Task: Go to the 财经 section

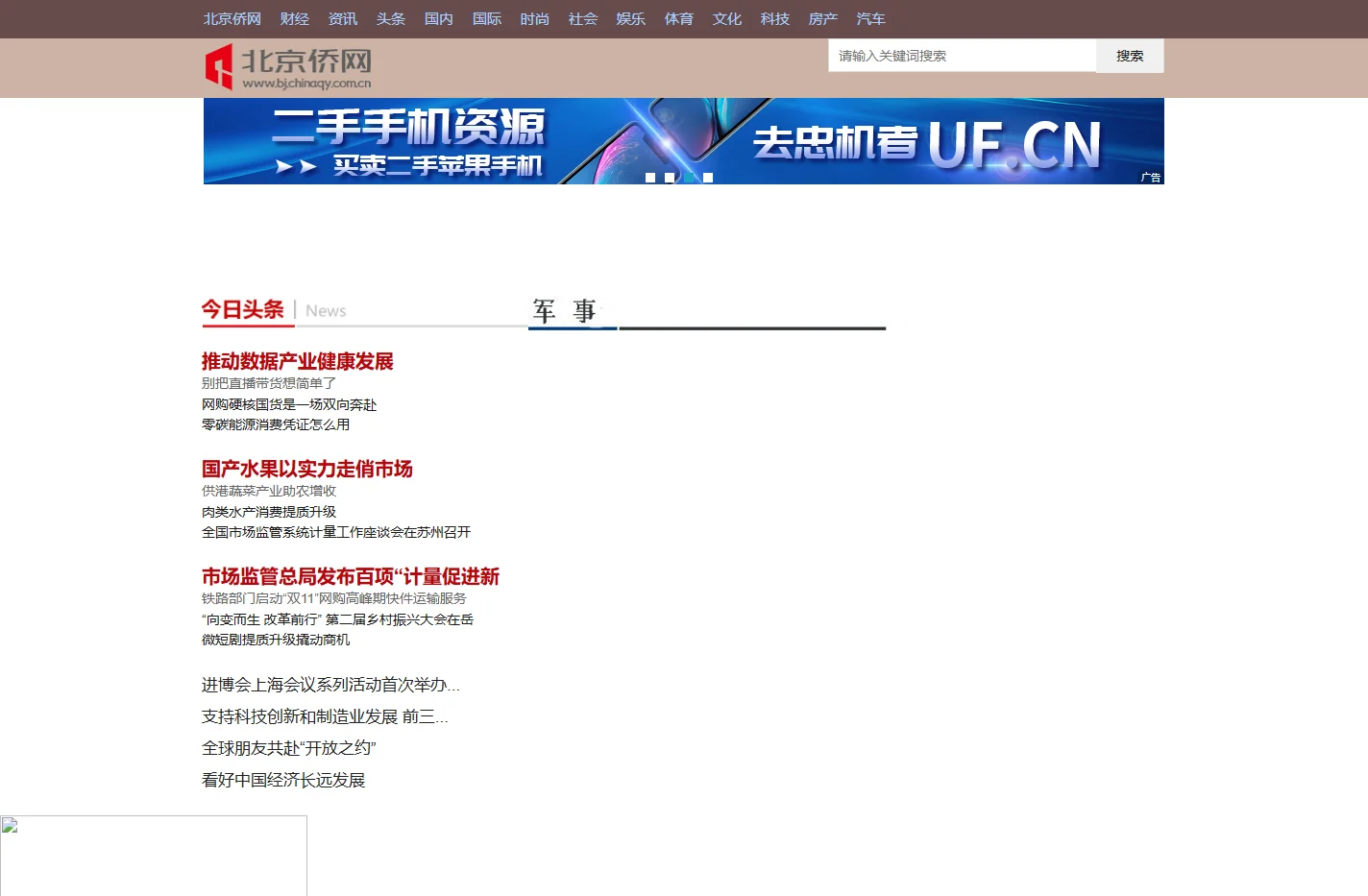Action: [294, 19]
